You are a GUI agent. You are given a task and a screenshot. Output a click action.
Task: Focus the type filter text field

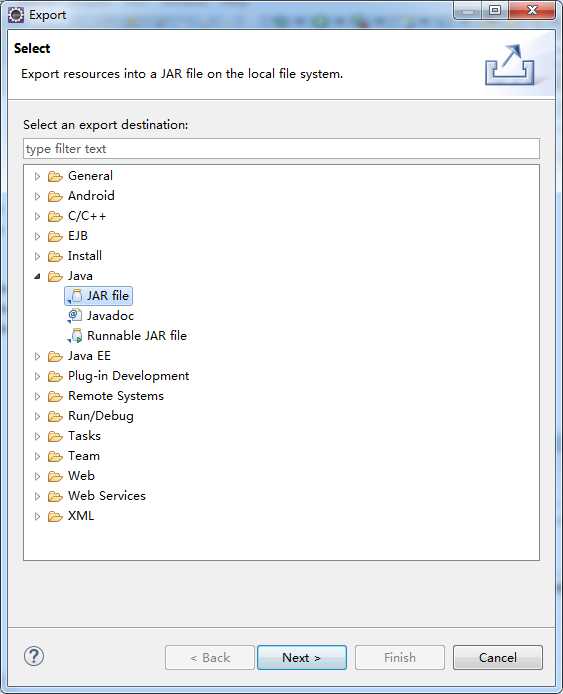tap(282, 149)
